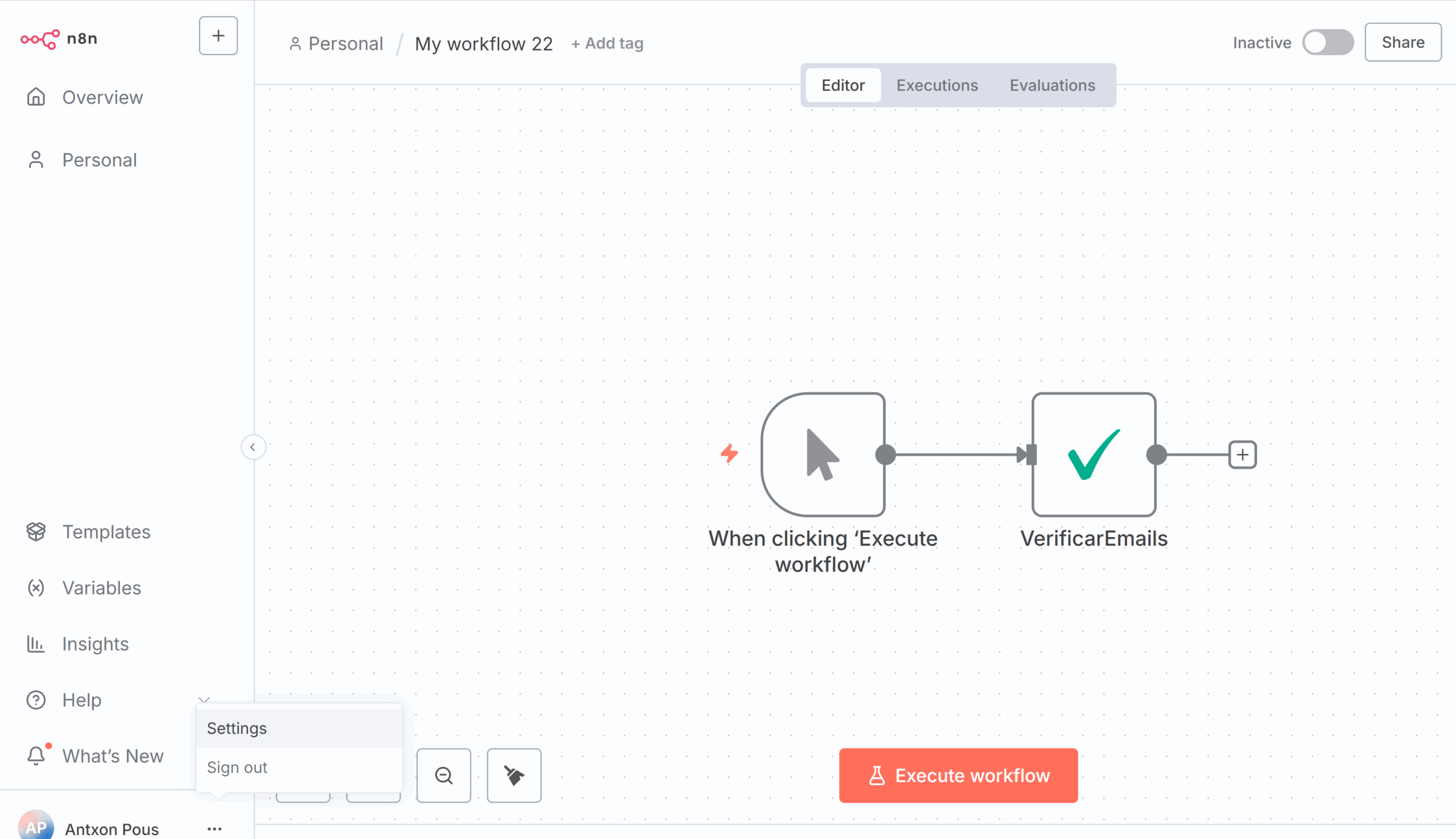Add a node after VerificarEmails
Viewport: 1456px width, 839px height.
(x=1242, y=454)
